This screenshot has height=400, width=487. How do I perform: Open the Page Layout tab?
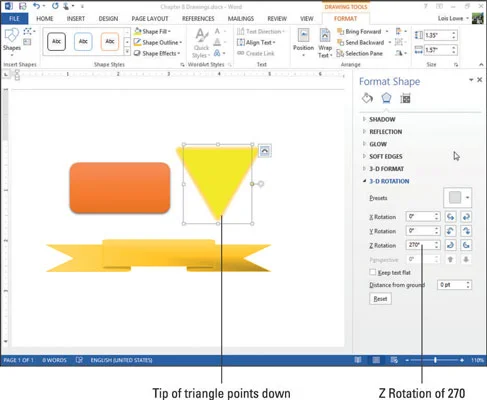coord(150,19)
